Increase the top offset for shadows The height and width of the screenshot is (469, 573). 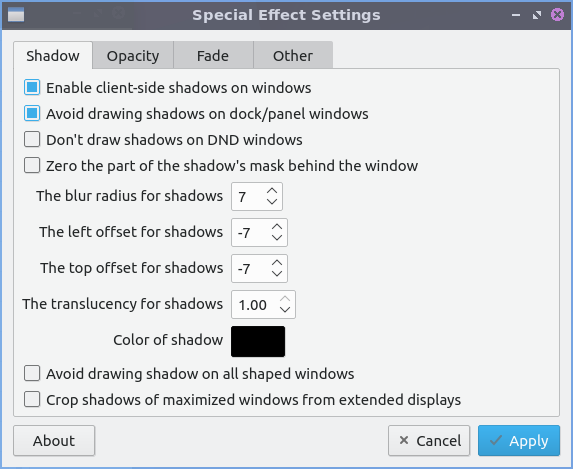point(277,263)
